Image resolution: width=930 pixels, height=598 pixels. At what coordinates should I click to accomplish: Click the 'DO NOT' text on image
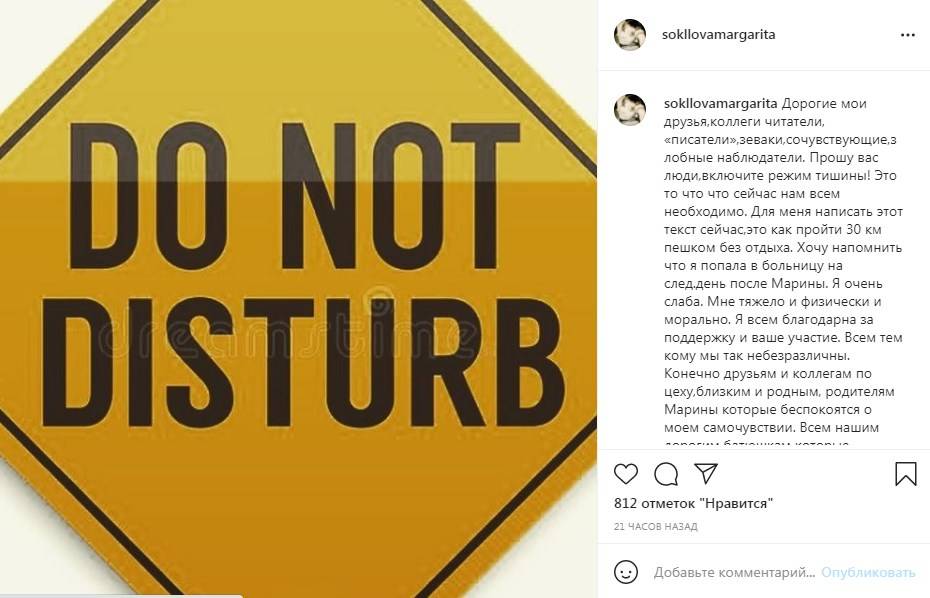pyautogui.click(x=295, y=197)
